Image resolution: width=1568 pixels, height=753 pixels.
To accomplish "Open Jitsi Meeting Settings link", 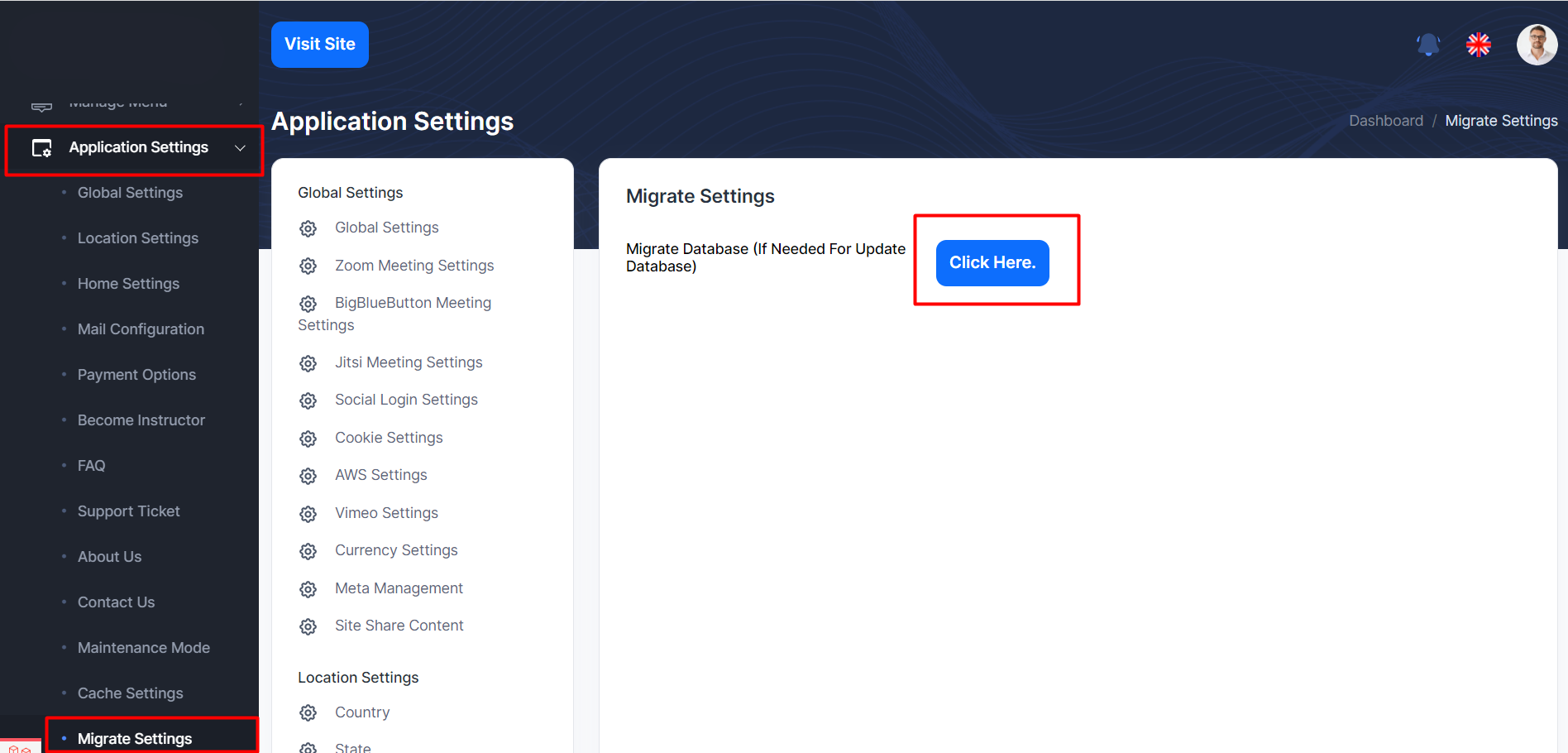I will tap(409, 362).
